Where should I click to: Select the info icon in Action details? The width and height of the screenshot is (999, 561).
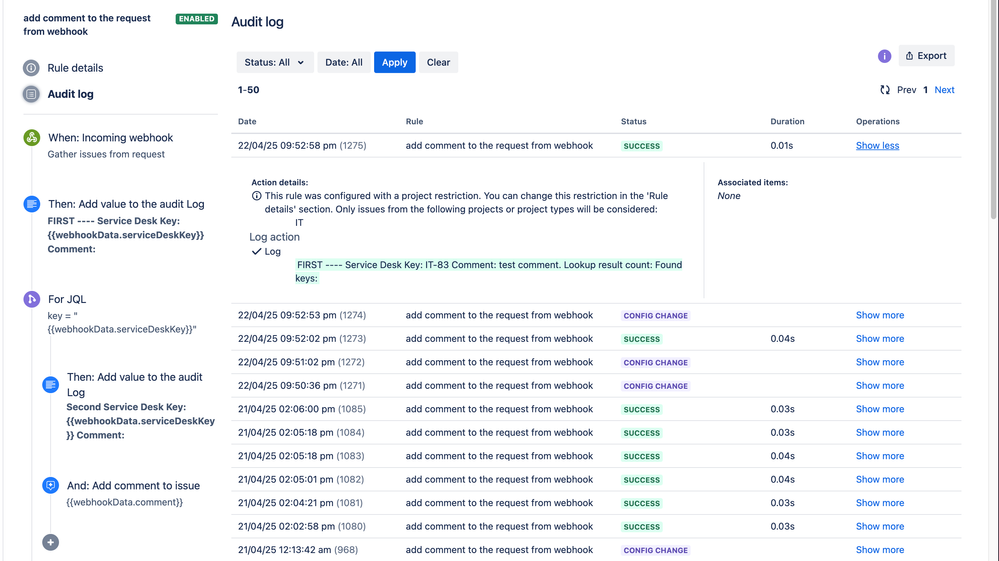click(256, 196)
